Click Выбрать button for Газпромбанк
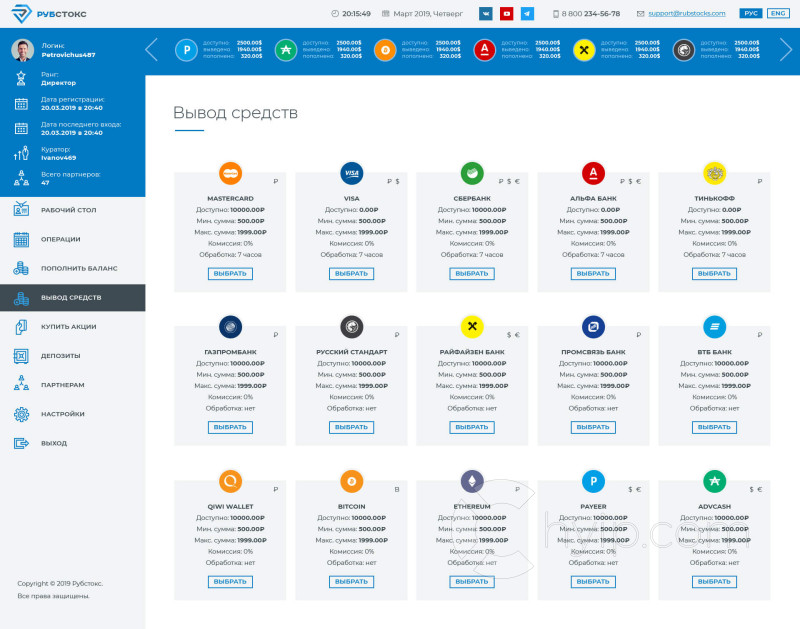800x629 pixels. [230, 427]
